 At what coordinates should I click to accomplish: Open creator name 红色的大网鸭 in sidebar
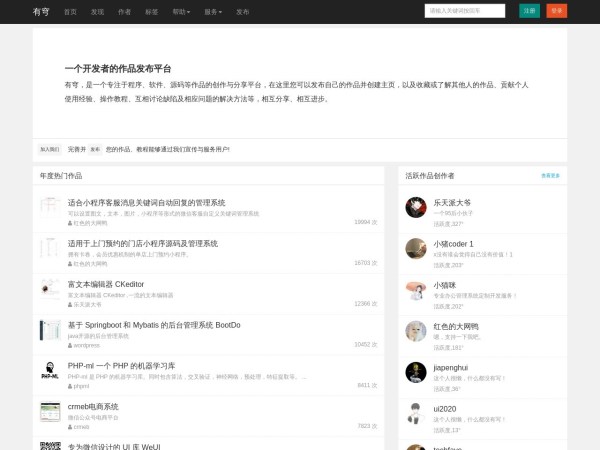(456, 326)
